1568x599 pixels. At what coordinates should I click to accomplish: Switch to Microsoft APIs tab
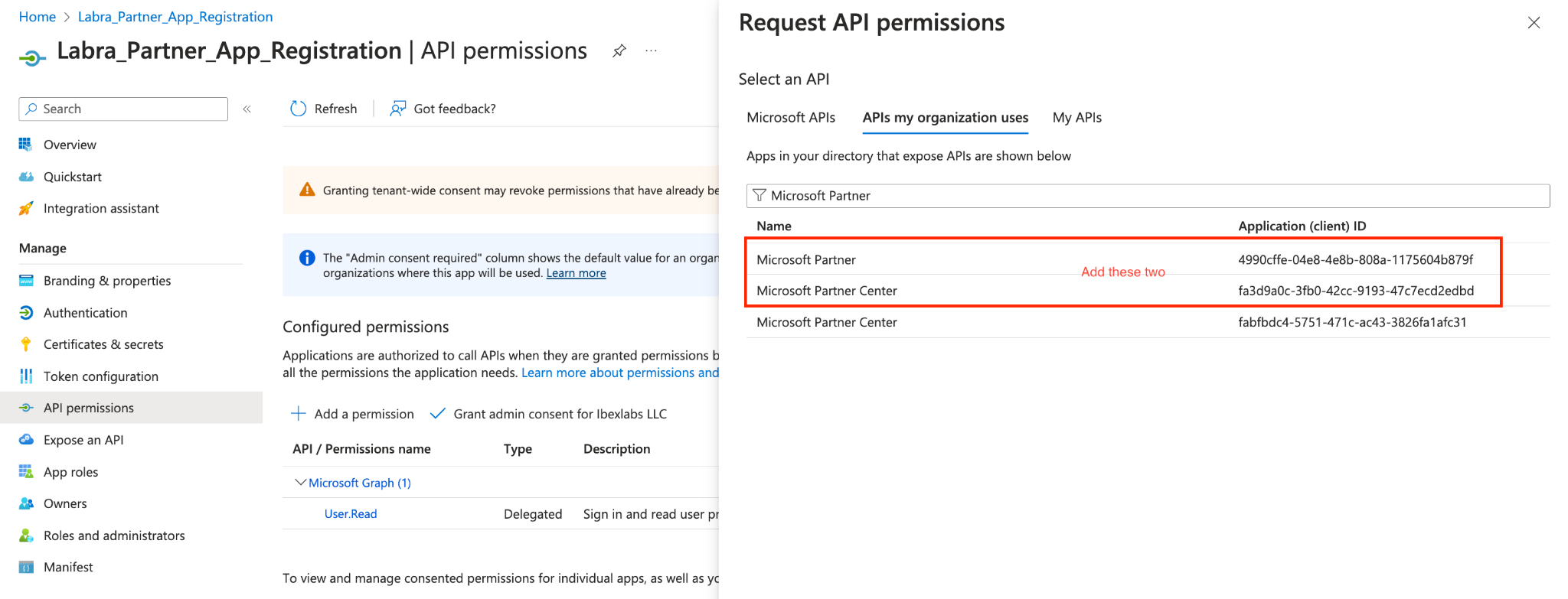(791, 117)
